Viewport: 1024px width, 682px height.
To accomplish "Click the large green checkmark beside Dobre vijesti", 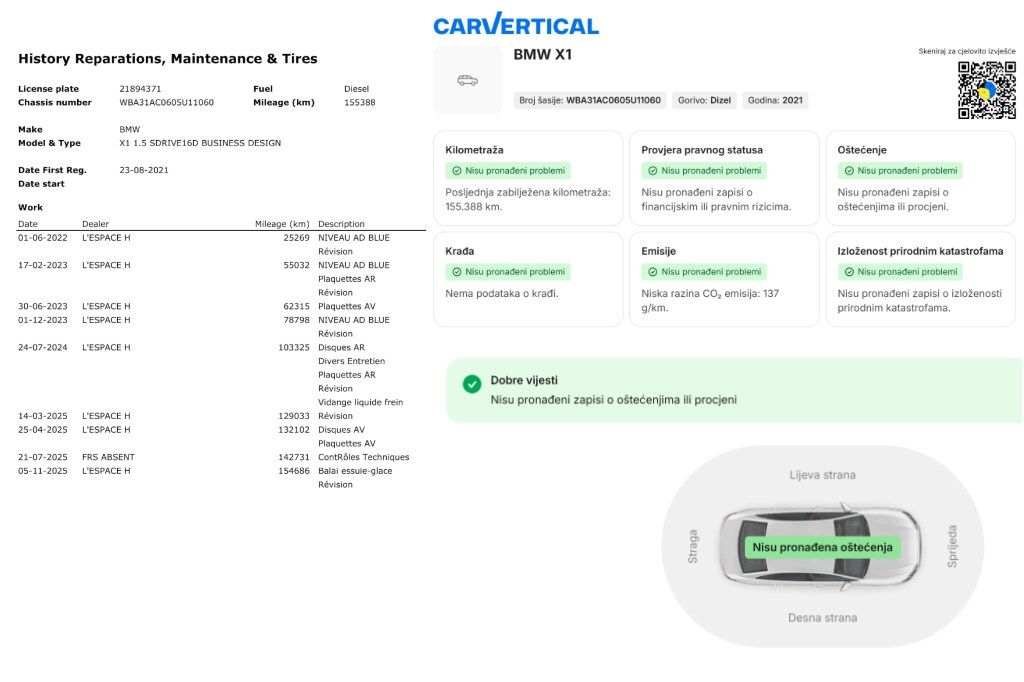I will pos(472,384).
